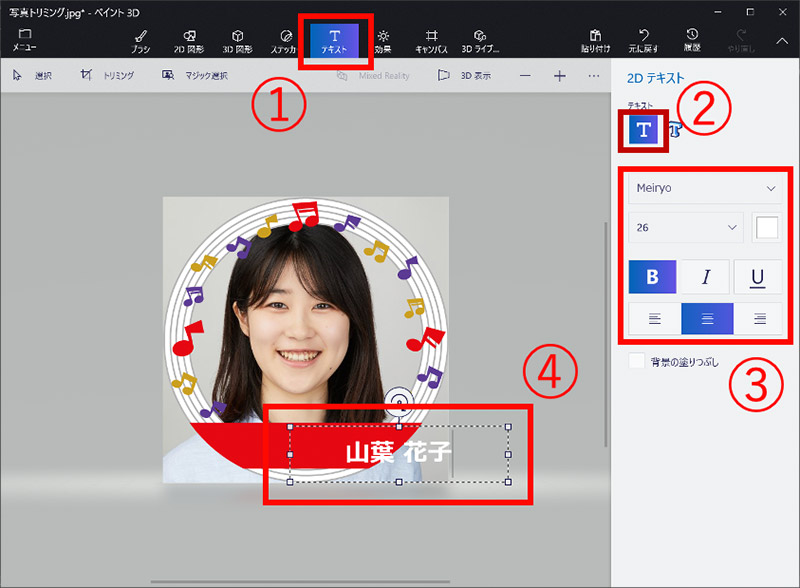Select the Brush tool in toolbar
The height and width of the screenshot is (588, 800).
coord(141,39)
